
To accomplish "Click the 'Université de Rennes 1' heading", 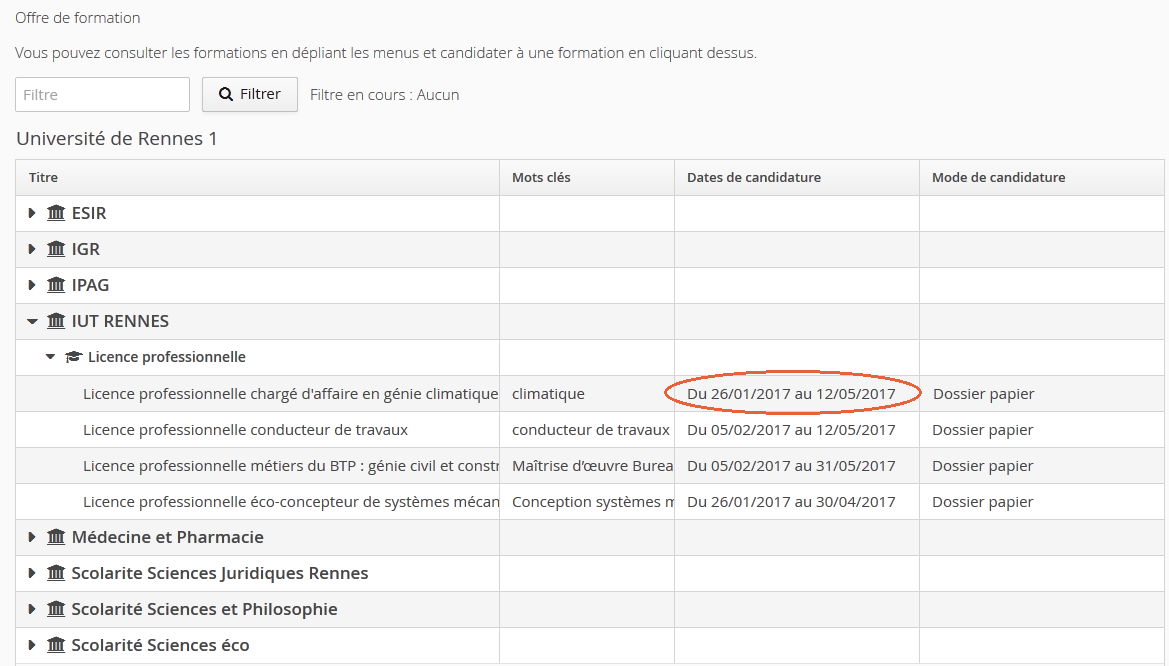I will (117, 139).
